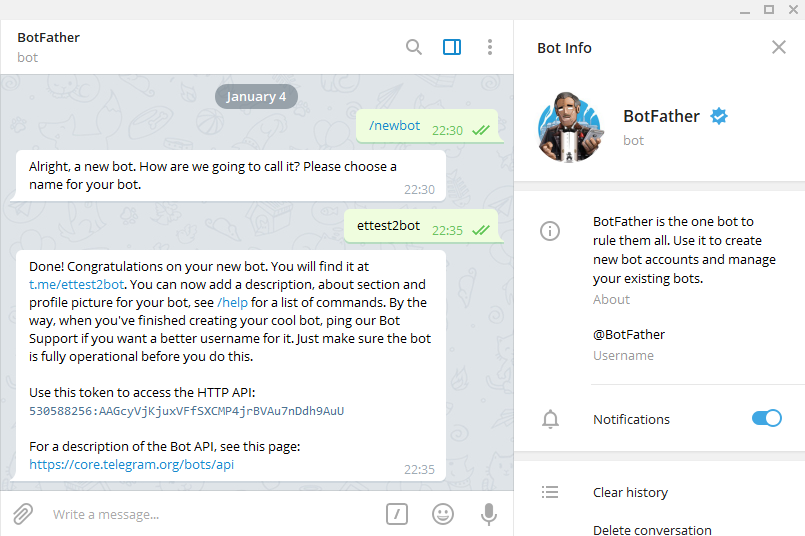Image resolution: width=805 pixels, height=536 pixels.
Task: Toggle the side info panel icon
Action: (x=452, y=47)
